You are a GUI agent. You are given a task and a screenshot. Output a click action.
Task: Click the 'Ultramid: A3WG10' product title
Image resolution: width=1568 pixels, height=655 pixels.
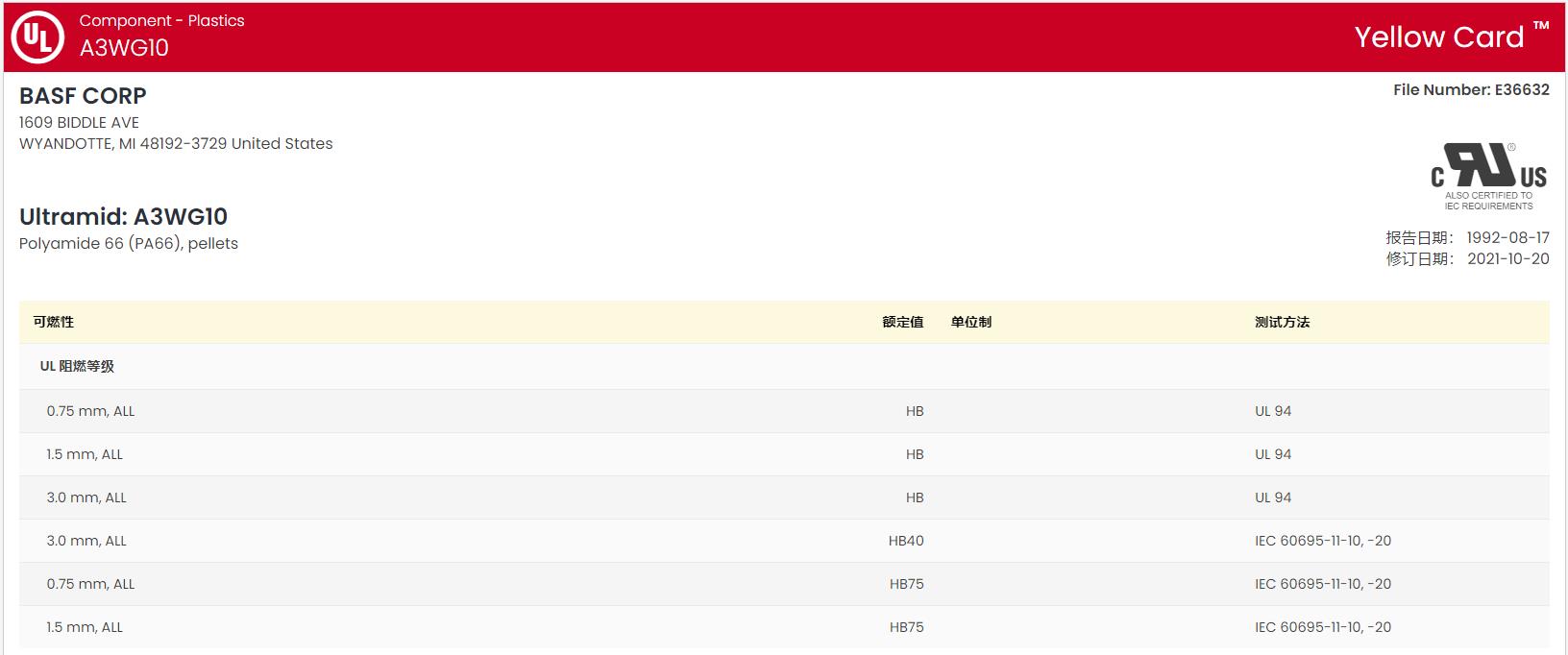click(x=123, y=217)
